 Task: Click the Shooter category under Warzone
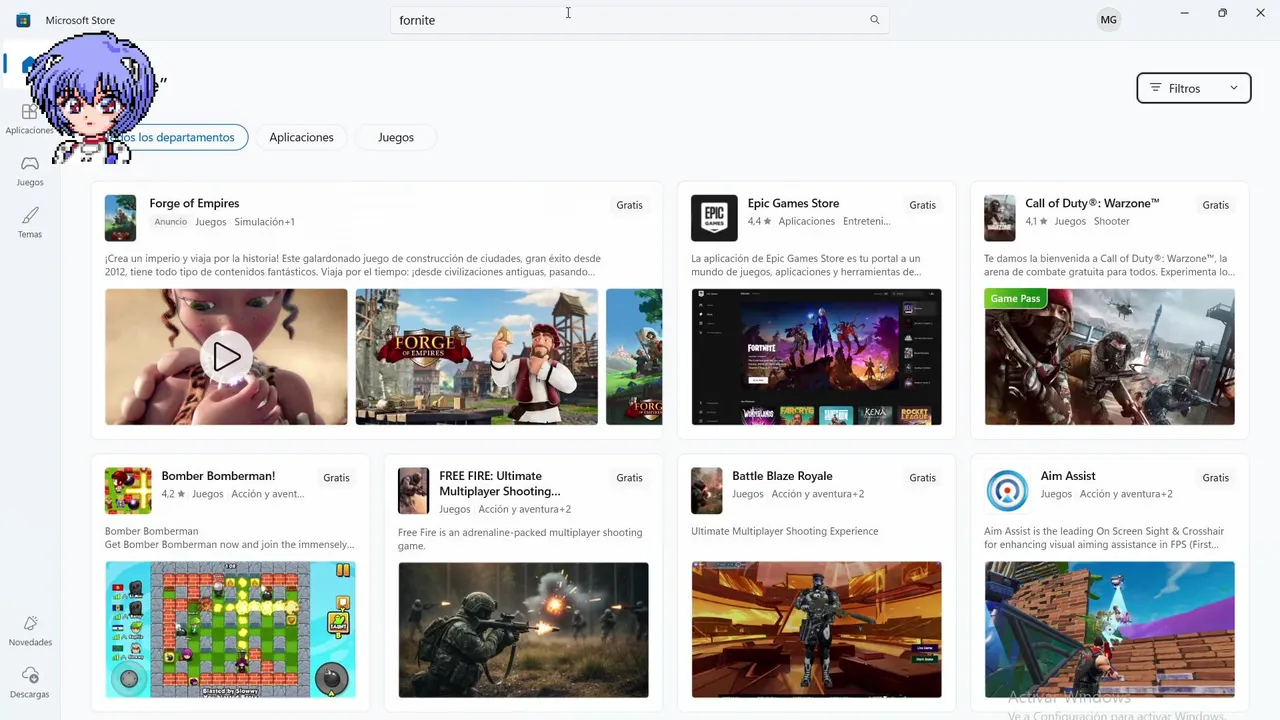1111,222
